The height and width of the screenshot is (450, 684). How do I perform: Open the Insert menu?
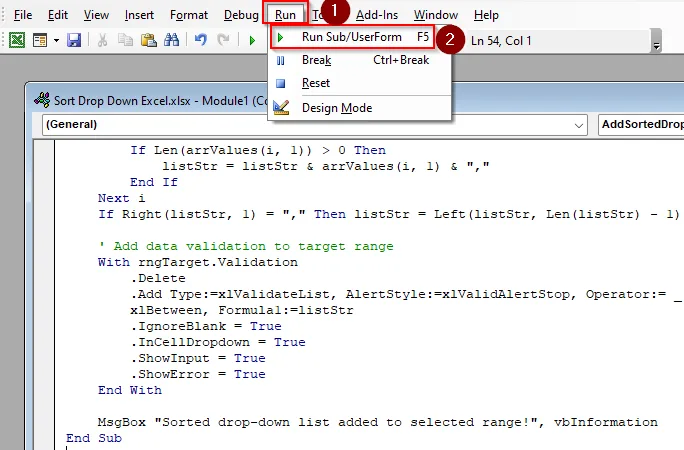139,15
